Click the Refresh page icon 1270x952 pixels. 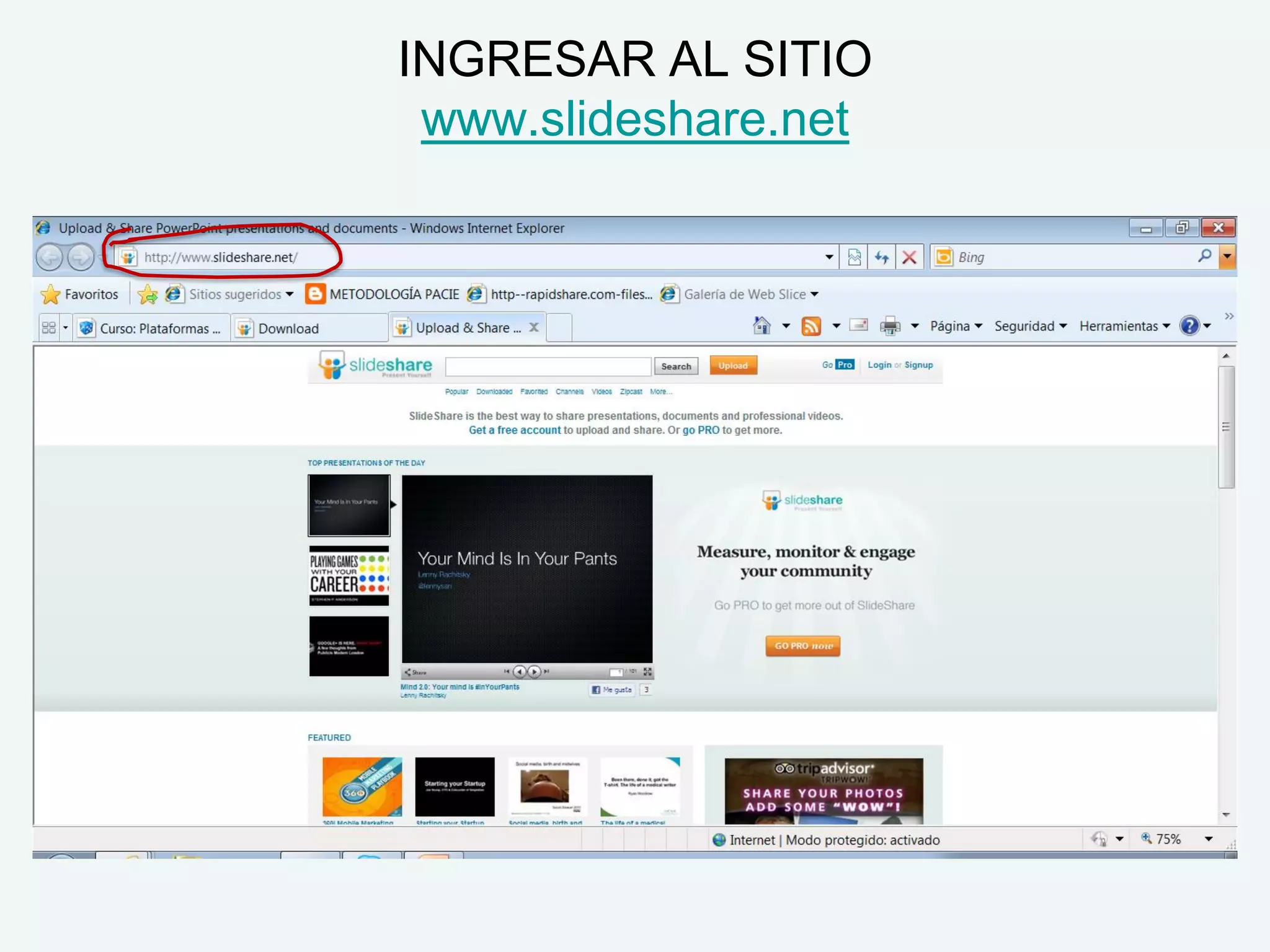tap(881, 257)
